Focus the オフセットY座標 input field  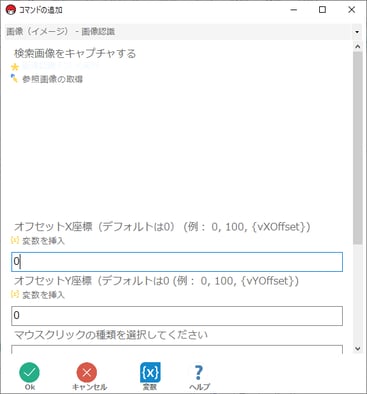pyautogui.click(x=177, y=316)
